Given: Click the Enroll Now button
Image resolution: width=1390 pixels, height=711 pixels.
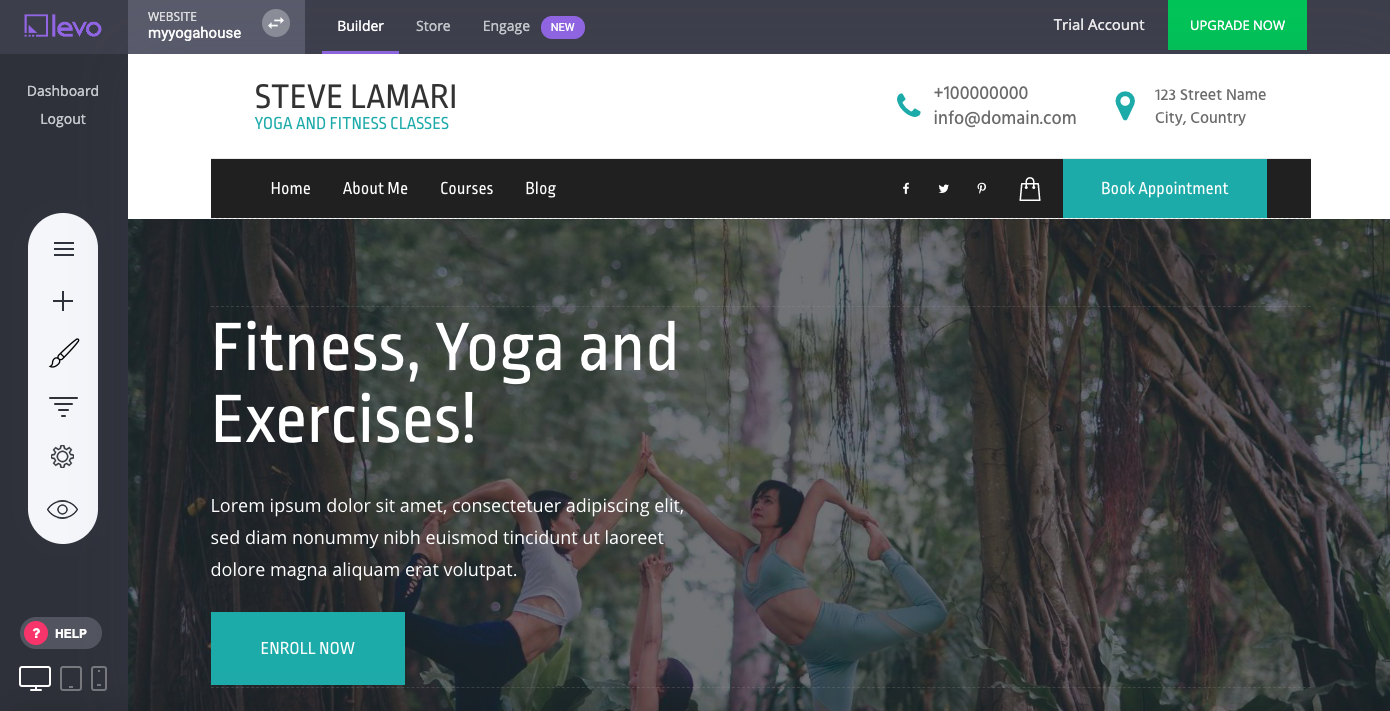Looking at the screenshot, I should coord(308,648).
